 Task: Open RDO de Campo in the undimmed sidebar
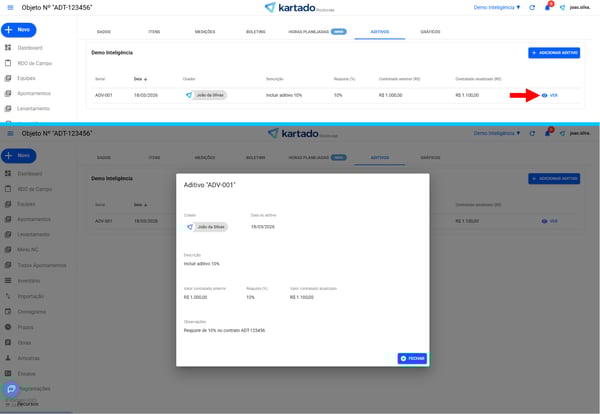[x=28, y=63]
